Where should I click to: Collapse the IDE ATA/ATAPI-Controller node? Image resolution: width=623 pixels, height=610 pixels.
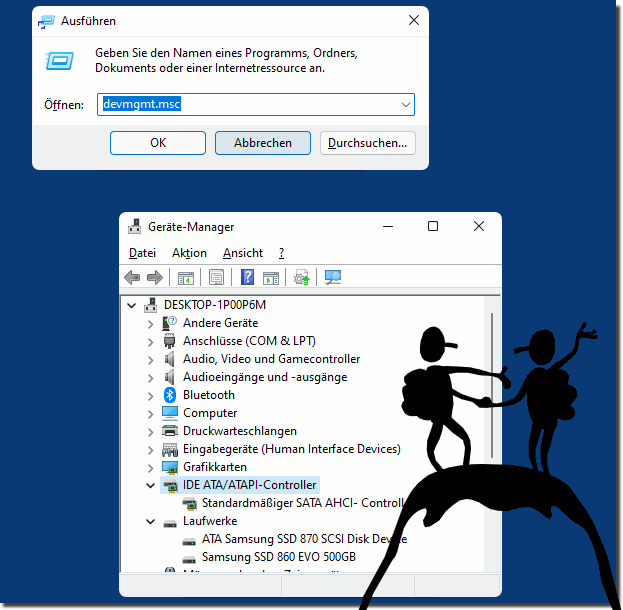150,485
